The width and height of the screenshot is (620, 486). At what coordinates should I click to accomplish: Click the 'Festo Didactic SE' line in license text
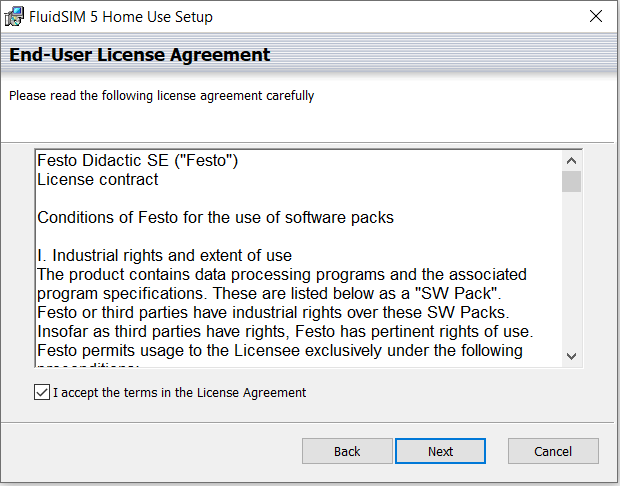pyautogui.click(x=138, y=161)
